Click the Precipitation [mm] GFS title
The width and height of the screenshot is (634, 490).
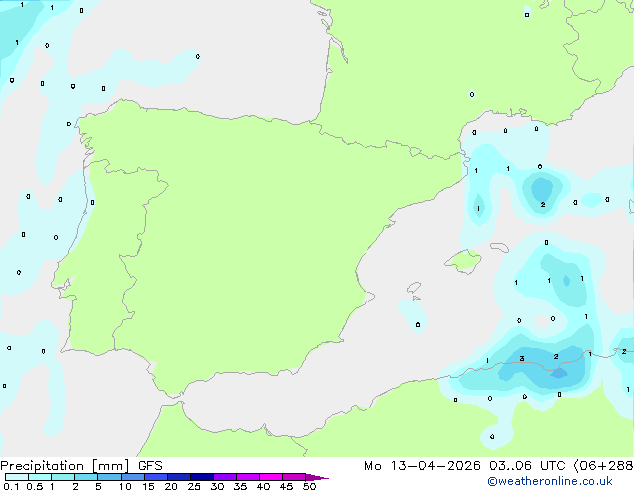81,466
